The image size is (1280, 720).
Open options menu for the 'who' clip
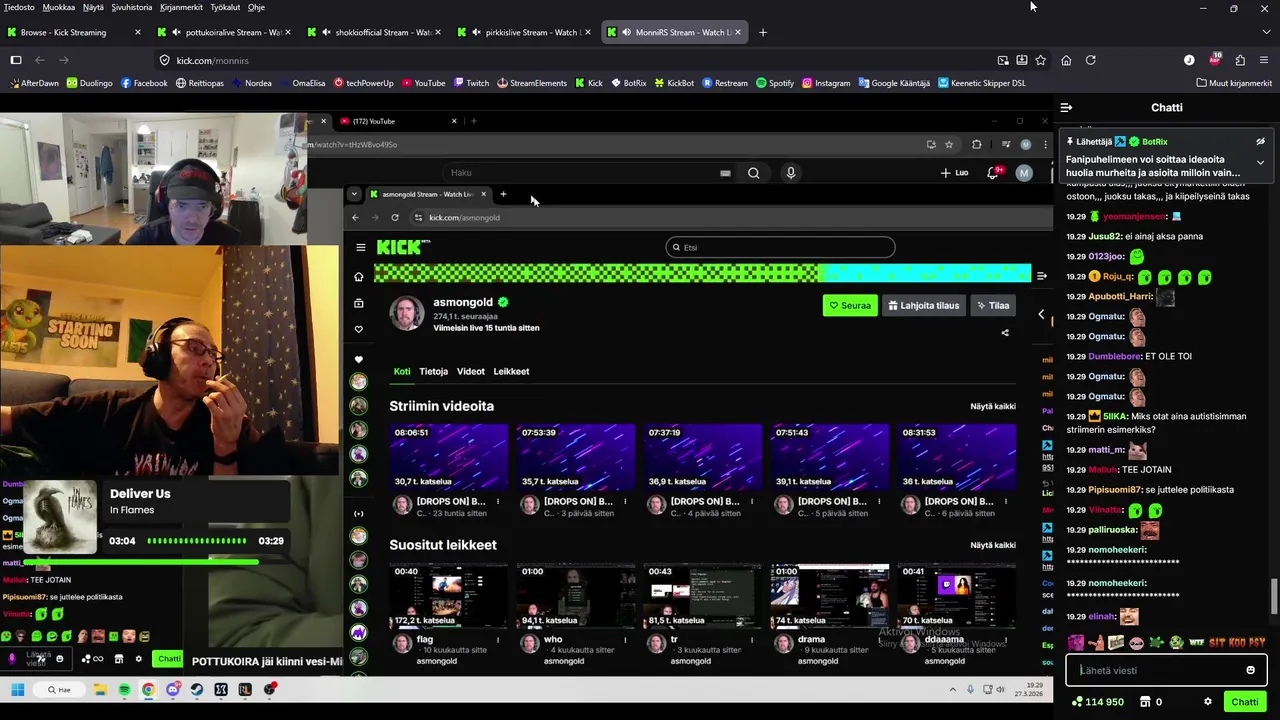625,640
